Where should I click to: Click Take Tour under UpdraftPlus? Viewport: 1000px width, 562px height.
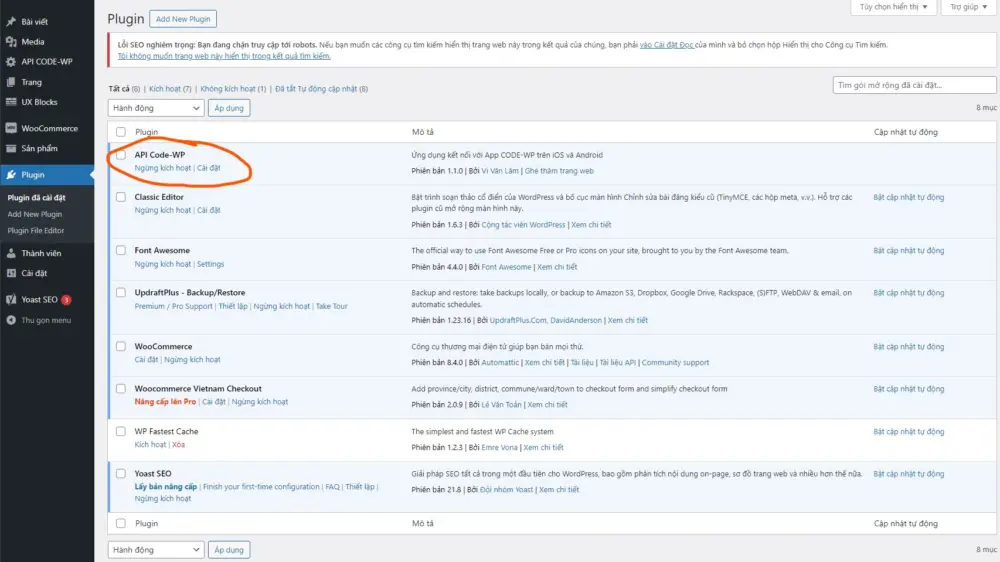[332, 306]
